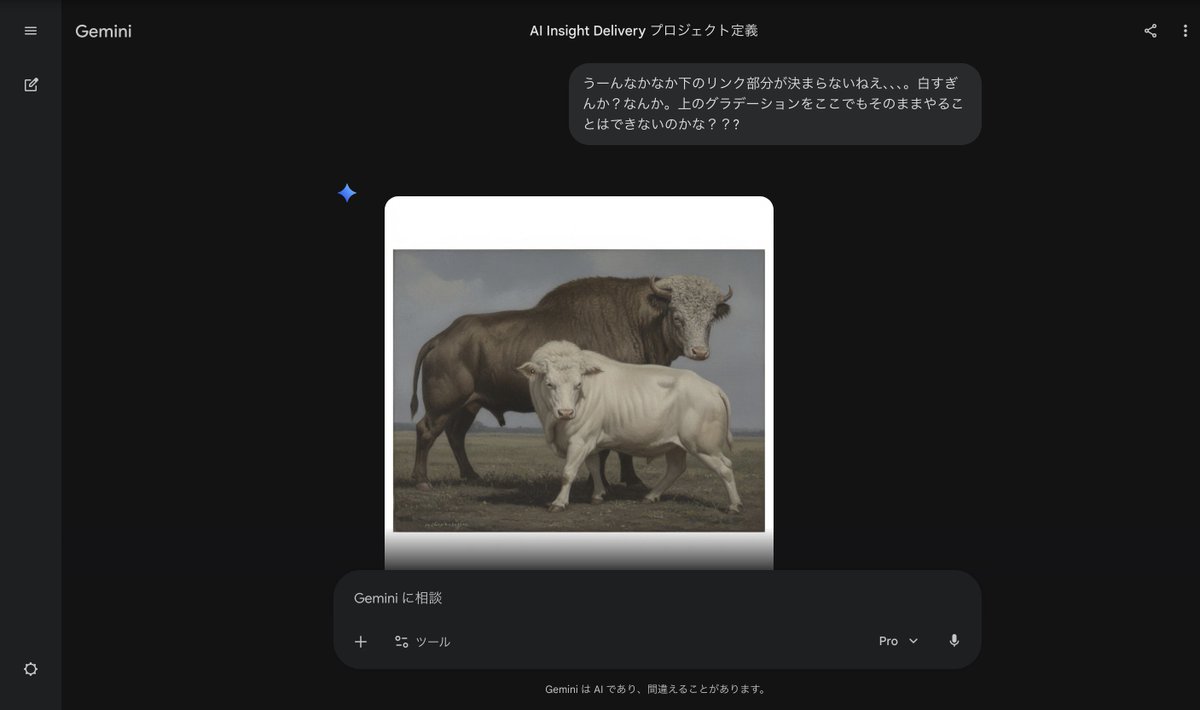Screen dimensions: 1200x710
Task: Share the conversation with the share icon
Action: pos(1150,31)
